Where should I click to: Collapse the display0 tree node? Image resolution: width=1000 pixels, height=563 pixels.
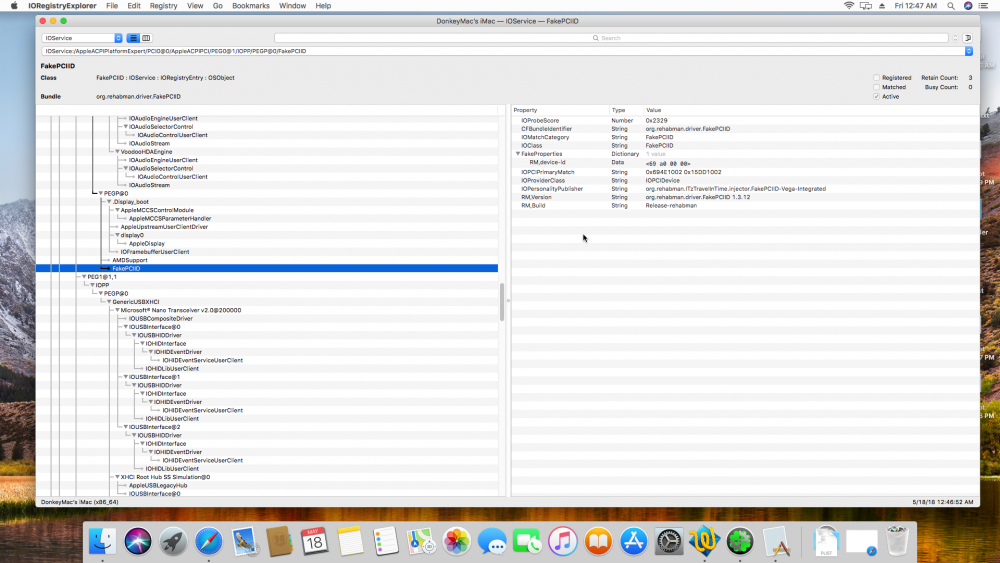[117, 235]
